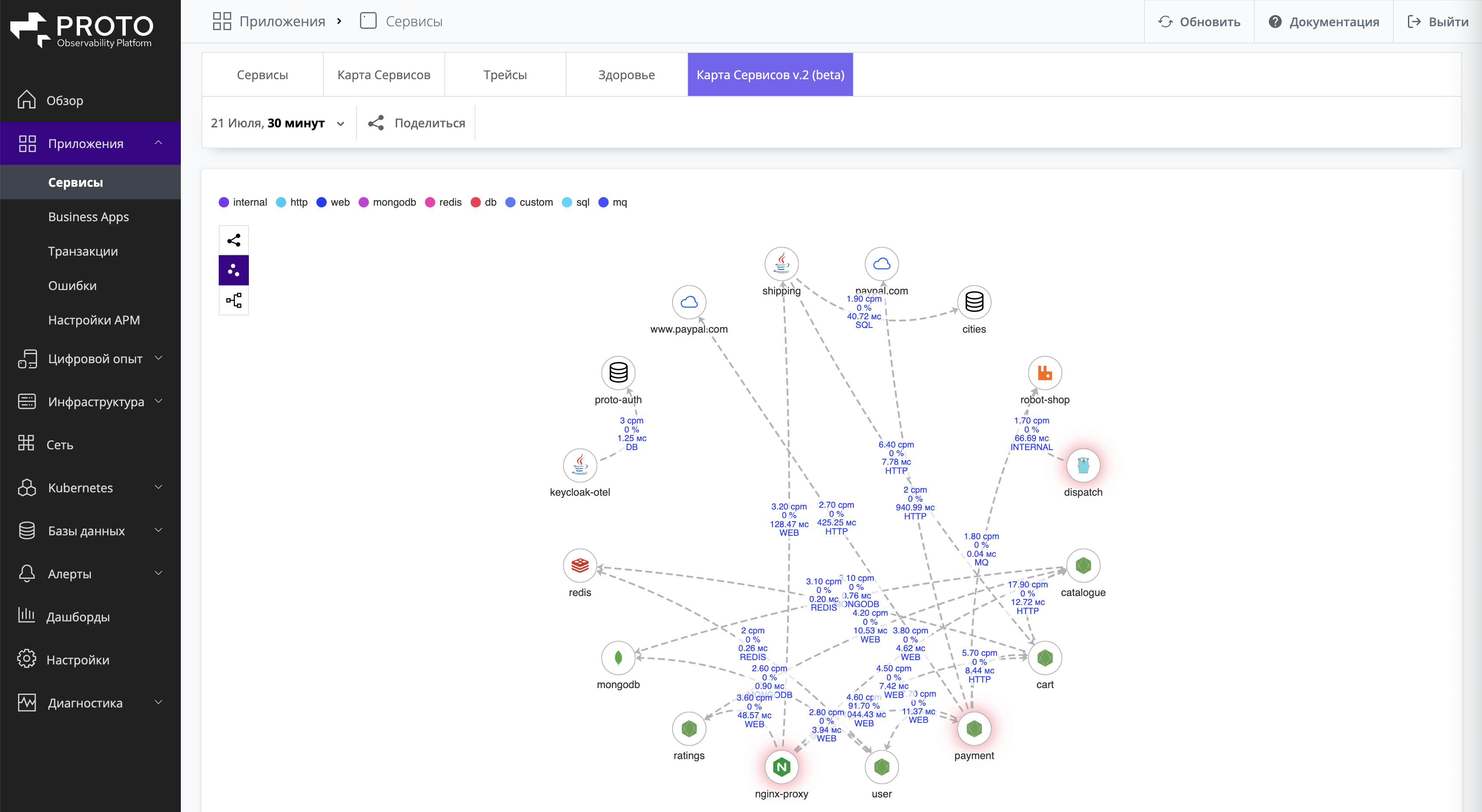1482x812 pixels.
Task: Open Настройки APM sidebar item
Action: [90, 320]
